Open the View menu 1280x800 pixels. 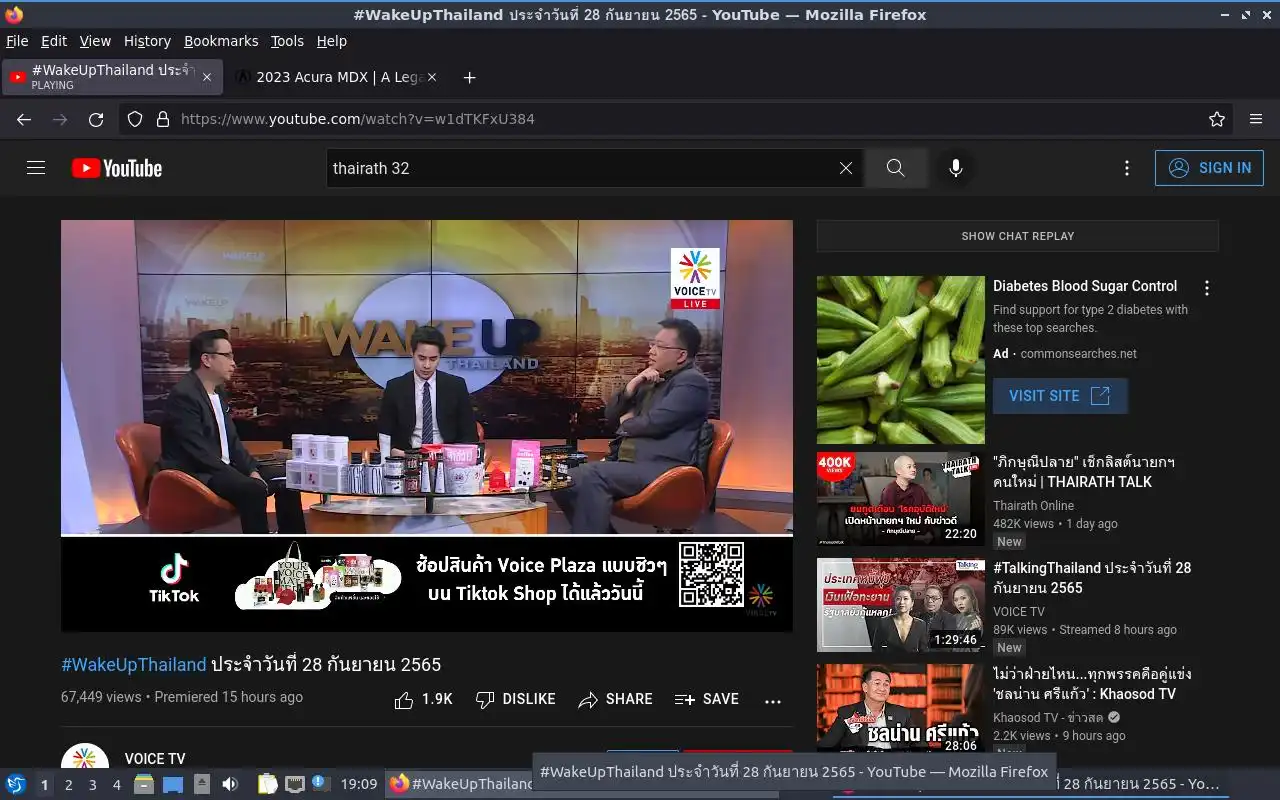pyautogui.click(x=95, y=41)
